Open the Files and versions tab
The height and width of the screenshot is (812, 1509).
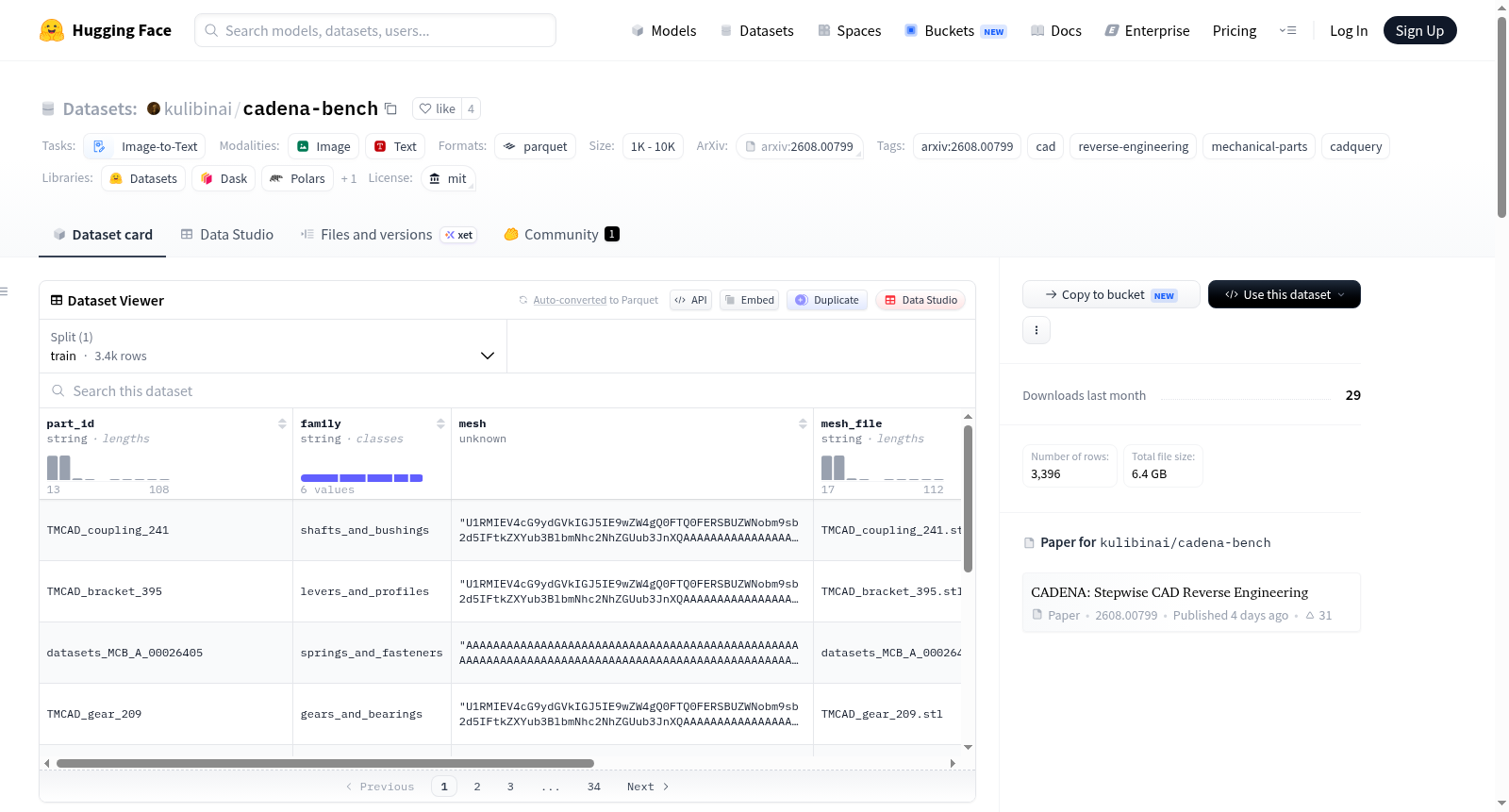[388, 234]
